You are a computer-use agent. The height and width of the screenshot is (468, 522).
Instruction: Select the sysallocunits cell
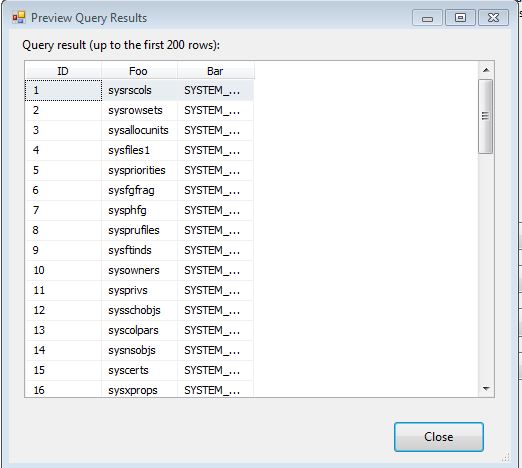139,130
